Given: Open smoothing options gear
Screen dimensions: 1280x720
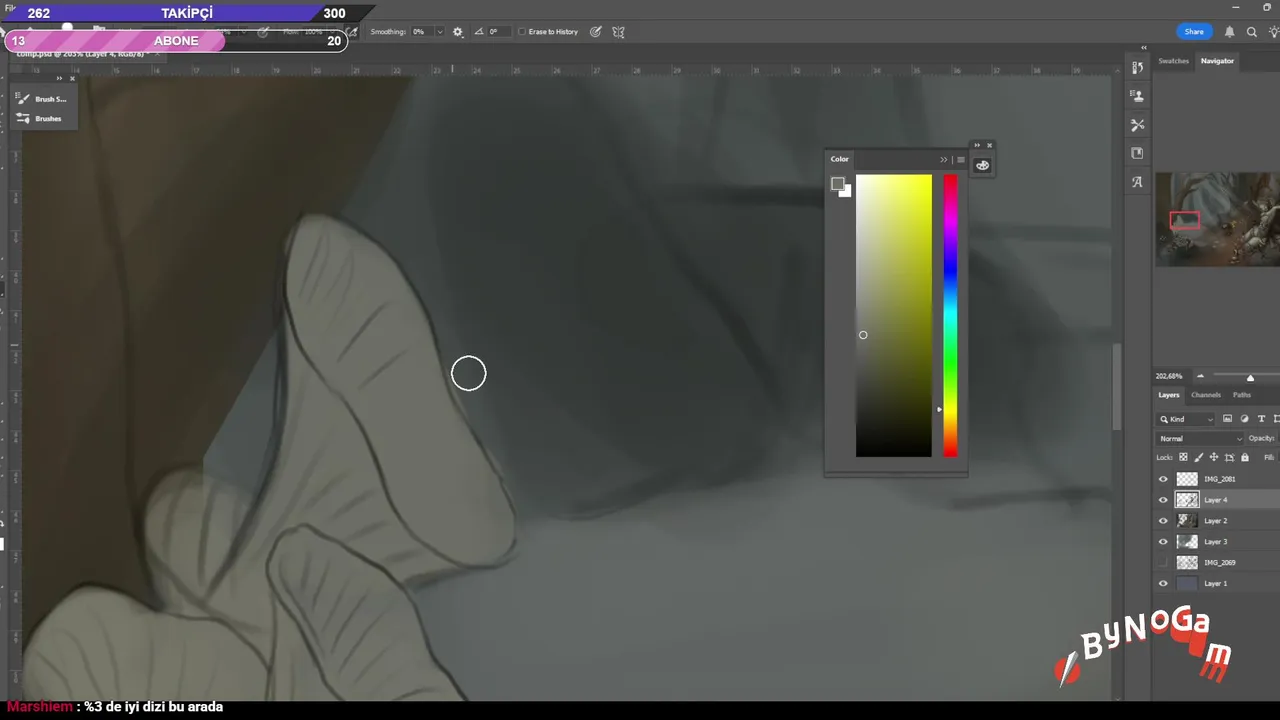Looking at the screenshot, I should pyautogui.click(x=458, y=32).
